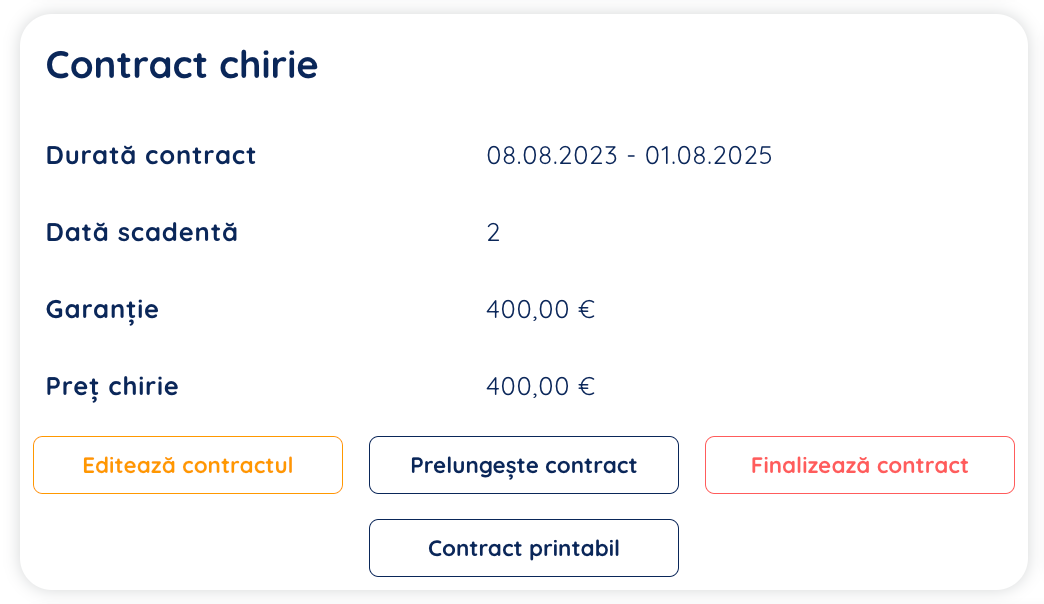The image size is (1044, 604).
Task: Click the Garanție label
Action: pos(102,310)
